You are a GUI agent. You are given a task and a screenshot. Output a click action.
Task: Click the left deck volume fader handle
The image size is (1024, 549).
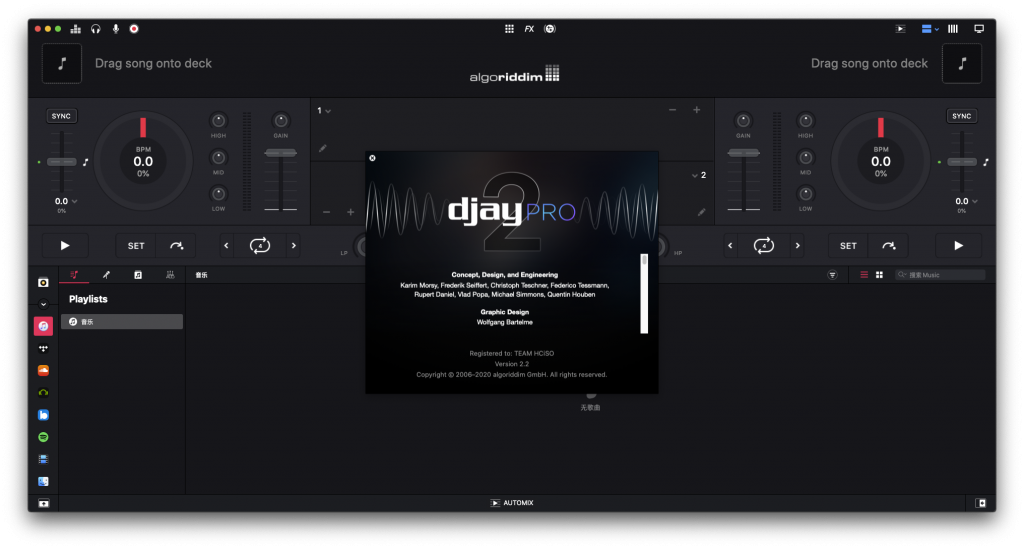click(x=281, y=153)
